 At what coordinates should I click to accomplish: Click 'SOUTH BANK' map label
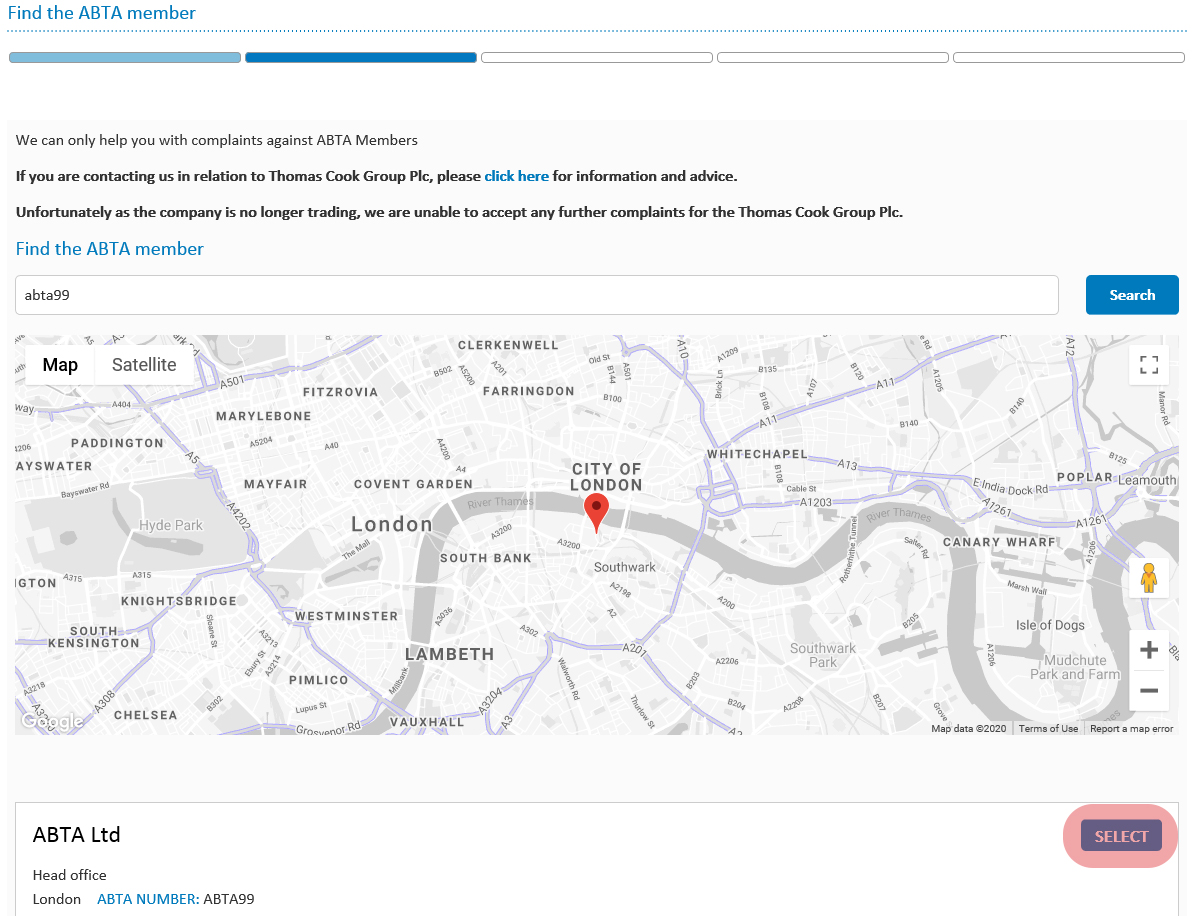486,558
